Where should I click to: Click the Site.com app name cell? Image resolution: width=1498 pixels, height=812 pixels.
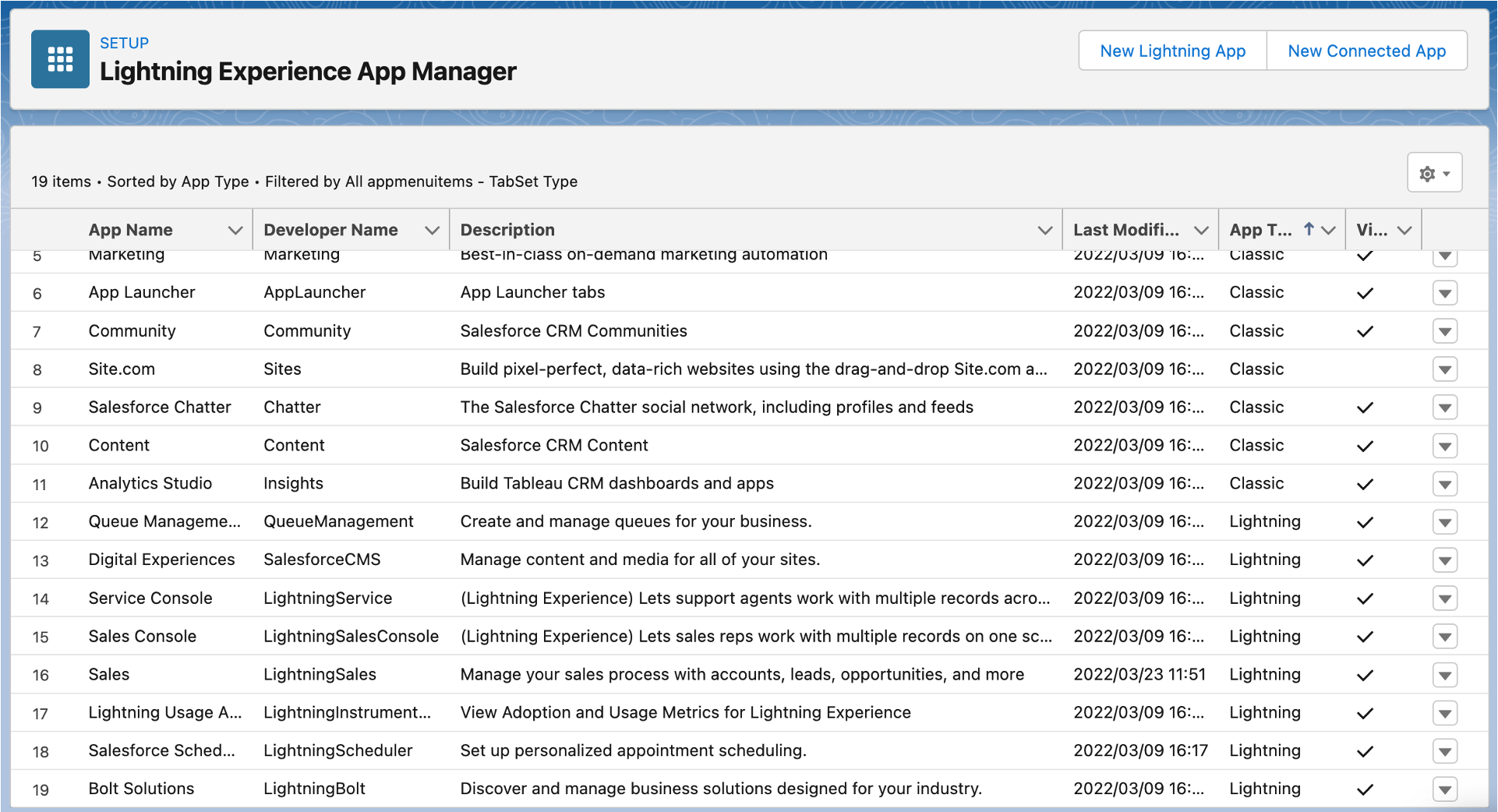point(122,369)
